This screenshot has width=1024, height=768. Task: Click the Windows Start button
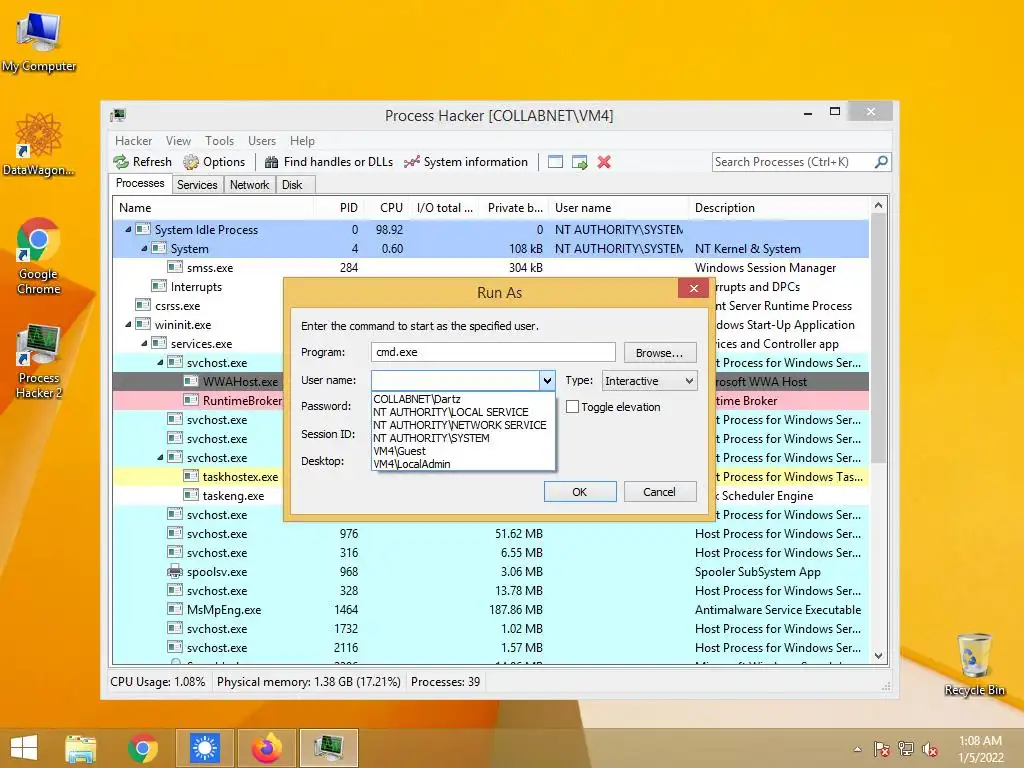[x=24, y=748]
